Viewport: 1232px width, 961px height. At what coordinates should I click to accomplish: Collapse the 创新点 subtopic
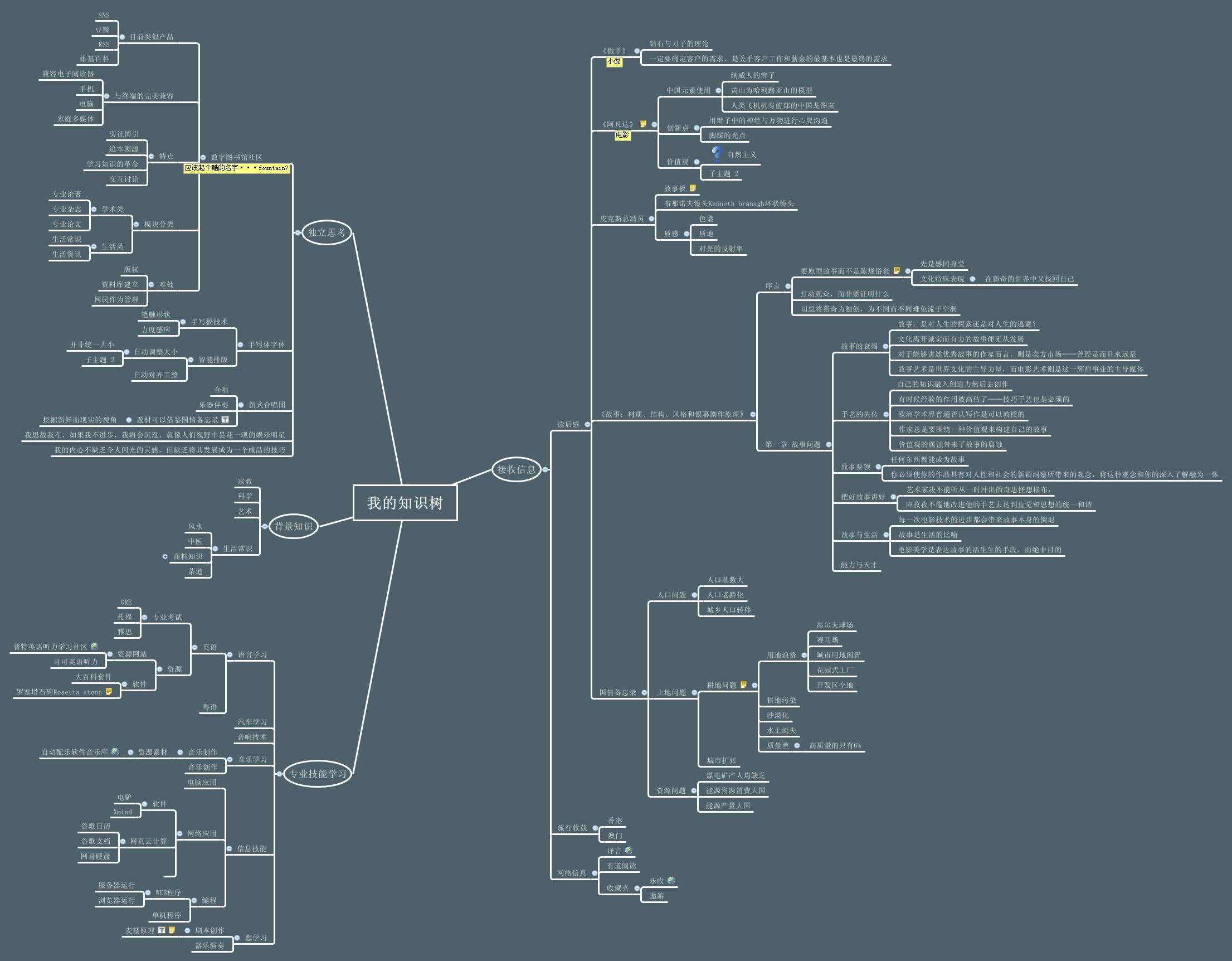coord(697,128)
